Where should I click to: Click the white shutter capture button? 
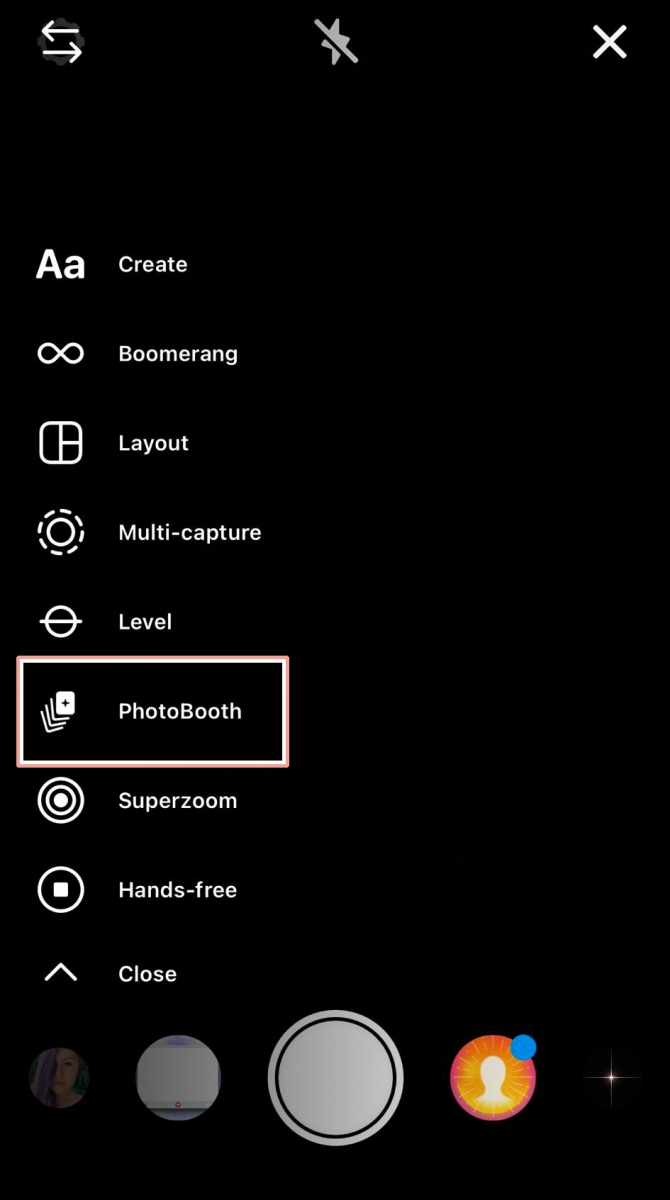[x=336, y=1078]
